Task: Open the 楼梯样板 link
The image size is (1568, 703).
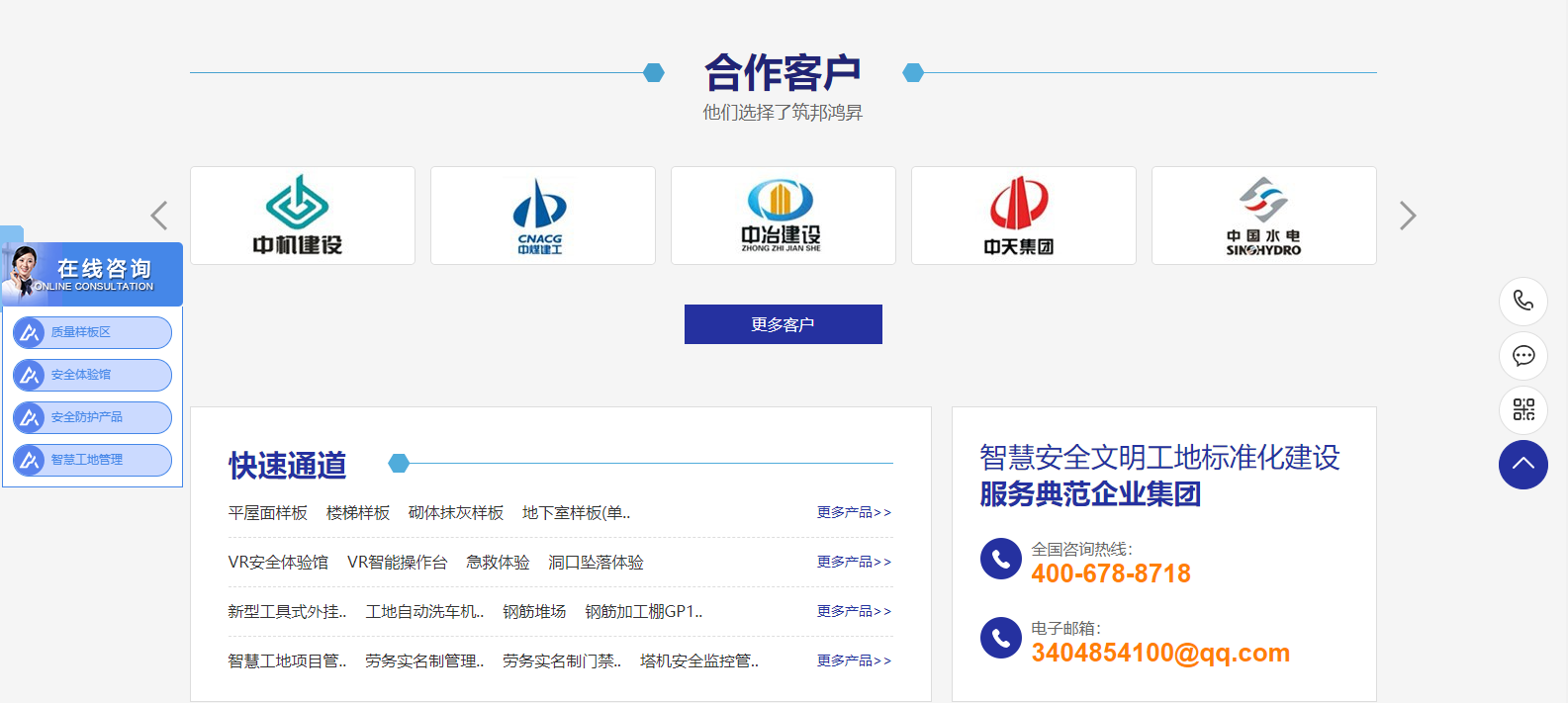Action: pos(357,513)
